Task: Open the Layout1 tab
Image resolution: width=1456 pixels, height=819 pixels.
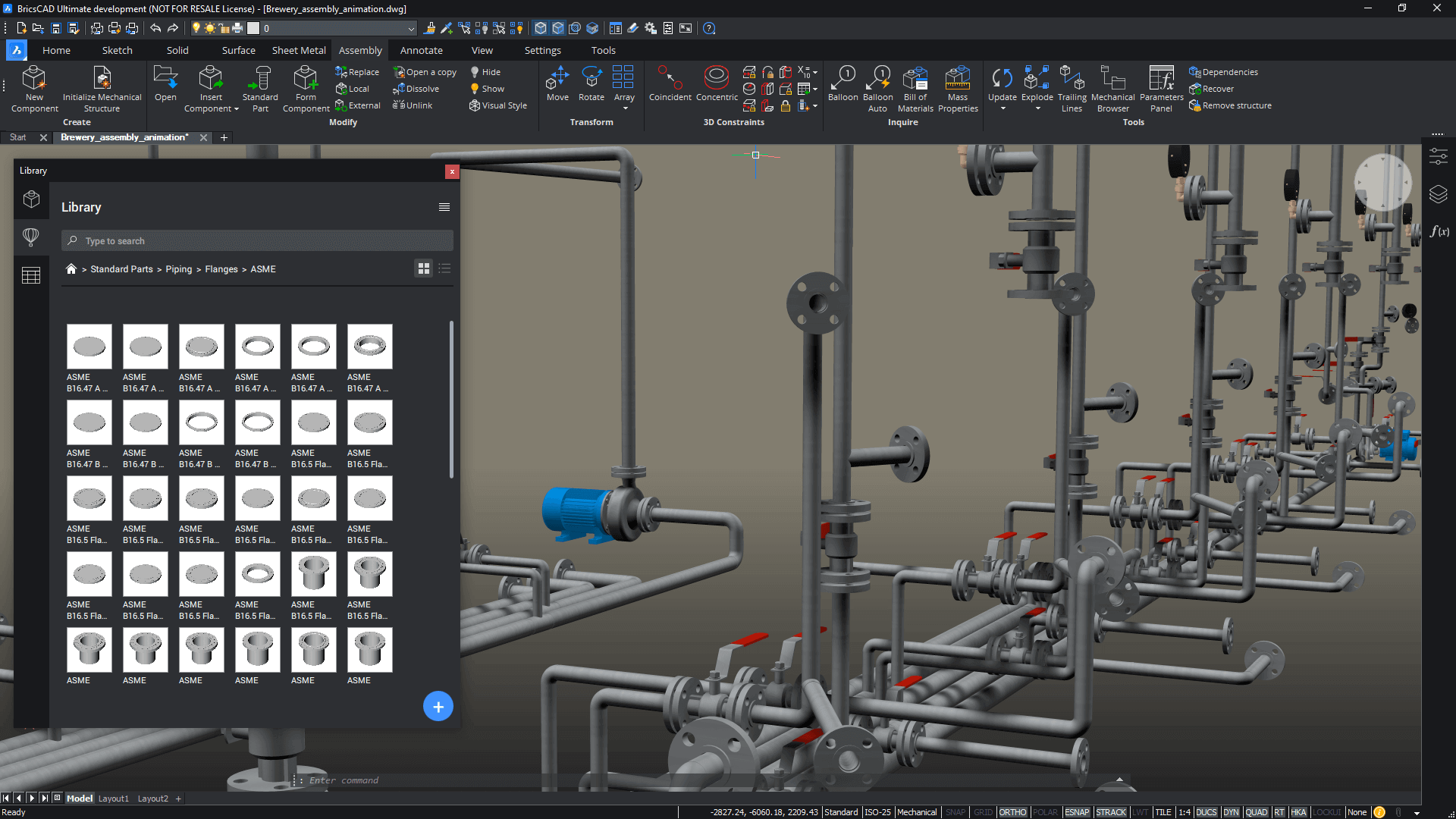Action: [114, 798]
